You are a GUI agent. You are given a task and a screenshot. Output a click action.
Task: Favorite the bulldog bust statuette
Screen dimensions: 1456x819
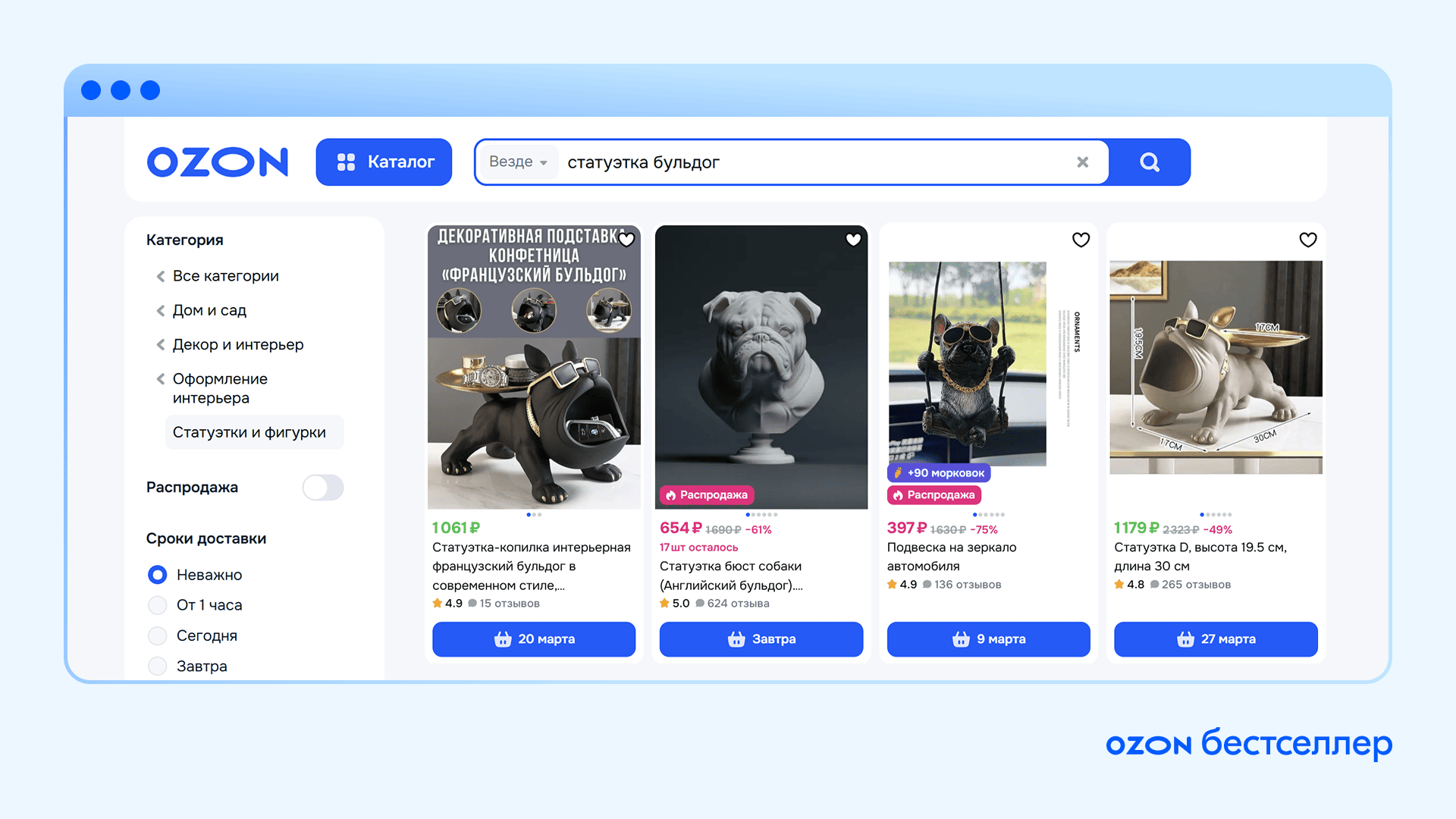[853, 240]
